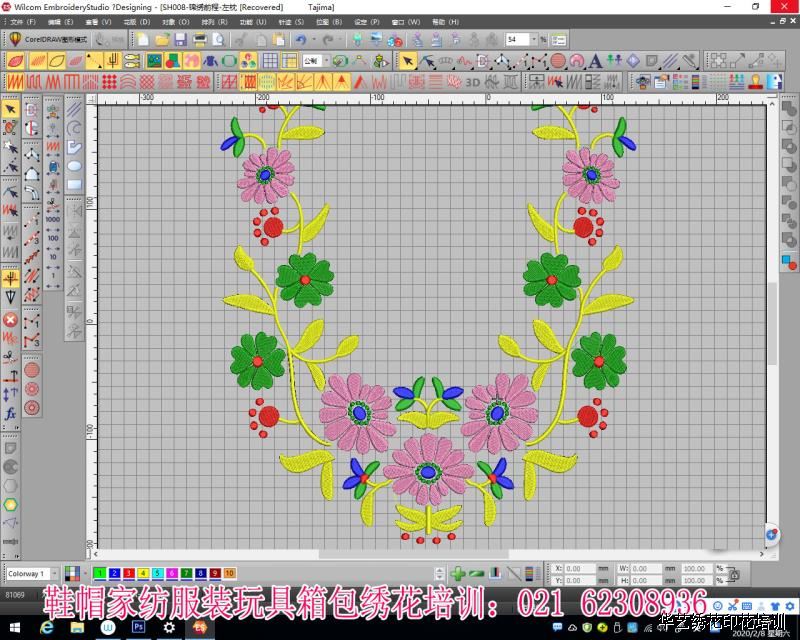This screenshot has width=800, height=640.
Task: Open print preview
Action: pyautogui.click(x=218, y=39)
